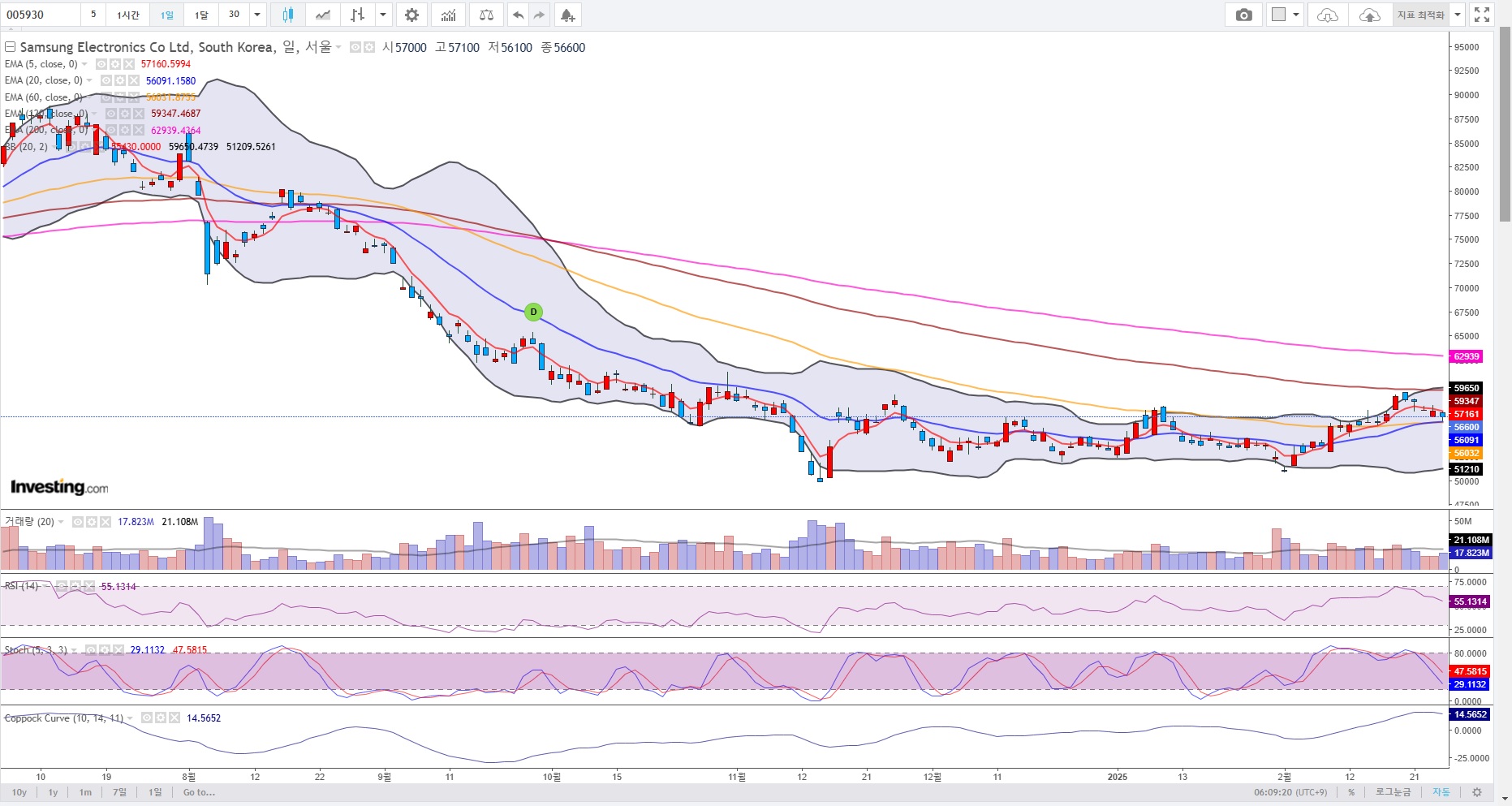Open the 지표 최적화 template dropdown arrow
The height and width of the screenshot is (806, 1512).
click(x=1458, y=15)
